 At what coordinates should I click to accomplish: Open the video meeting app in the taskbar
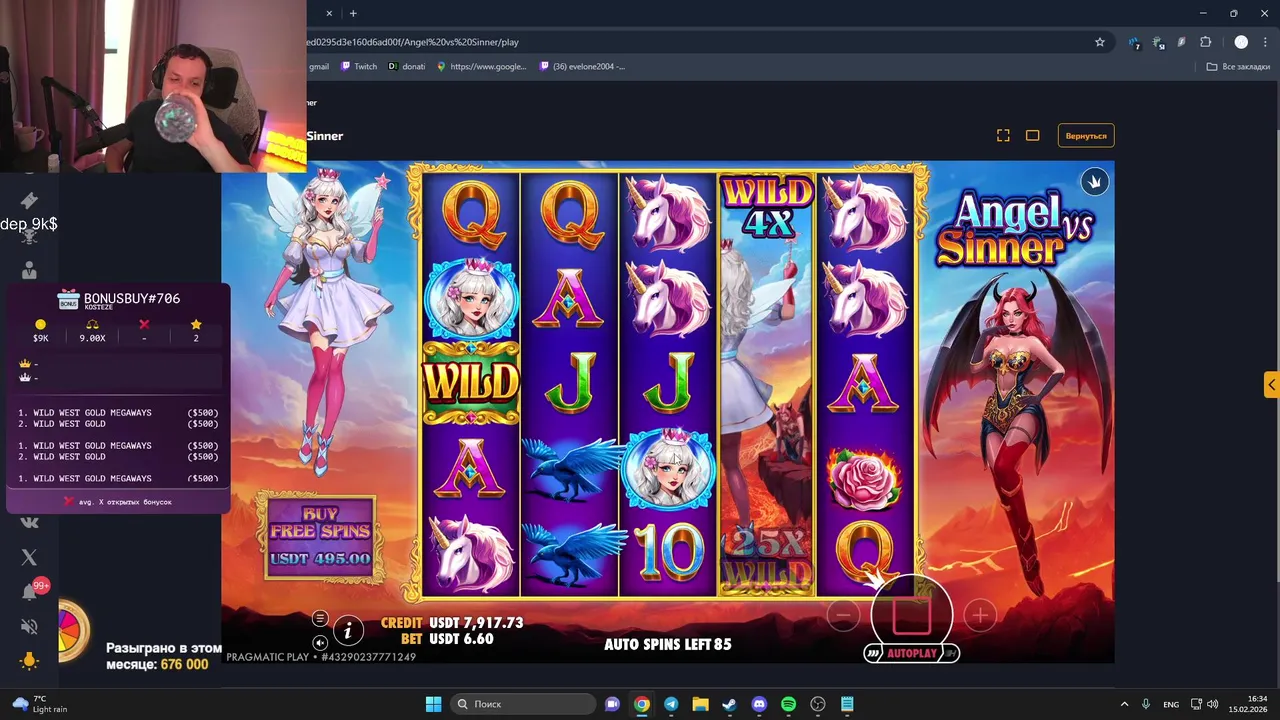tap(612, 704)
